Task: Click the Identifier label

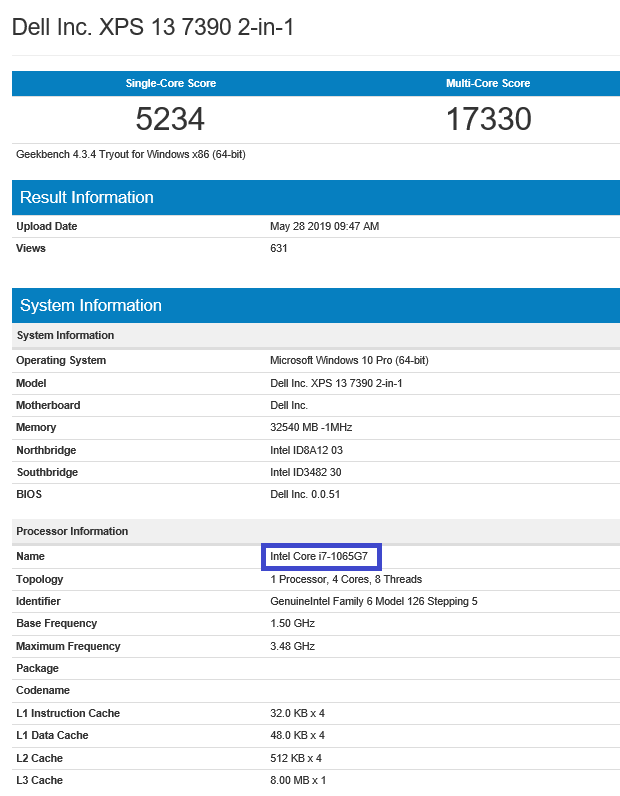Action: click(x=38, y=601)
